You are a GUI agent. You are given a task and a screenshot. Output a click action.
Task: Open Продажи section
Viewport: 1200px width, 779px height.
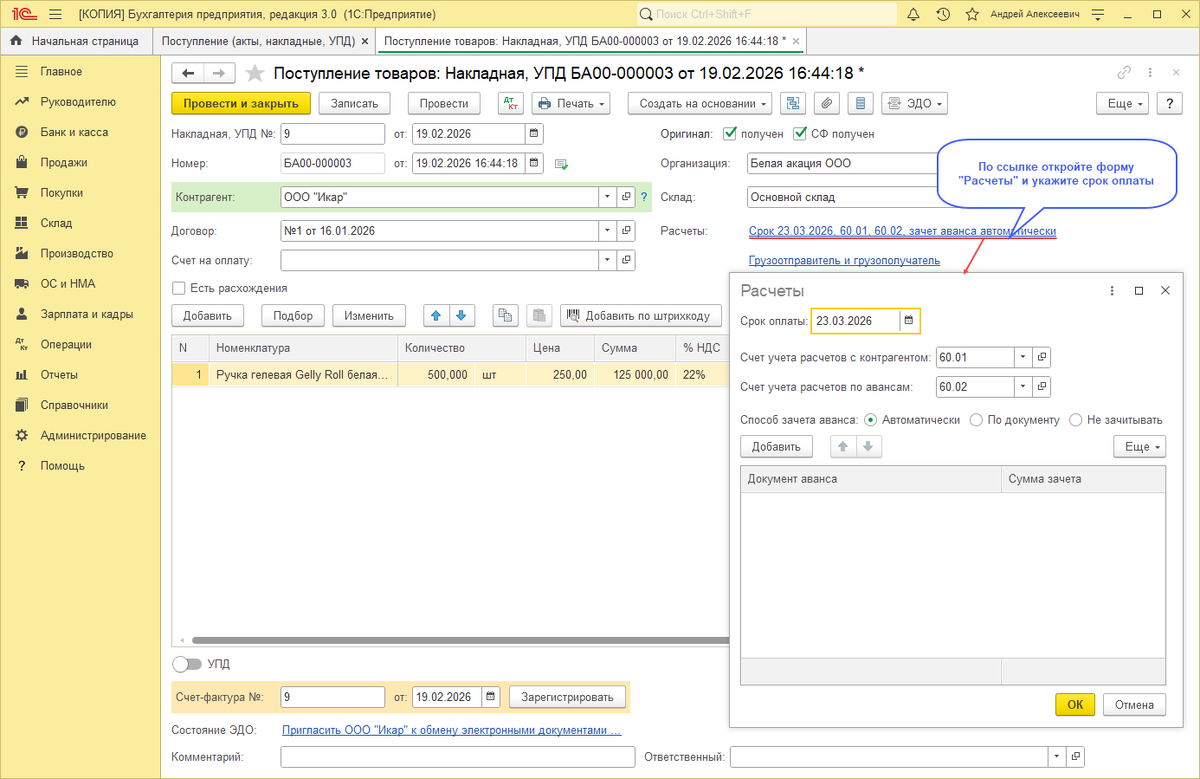tap(64, 162)
